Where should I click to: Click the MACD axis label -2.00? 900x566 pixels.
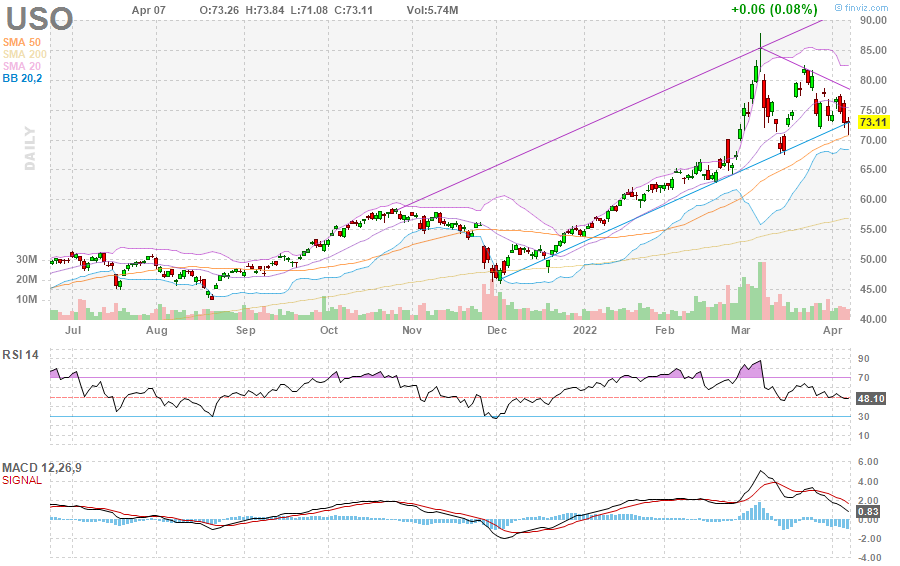pos(869,538)
